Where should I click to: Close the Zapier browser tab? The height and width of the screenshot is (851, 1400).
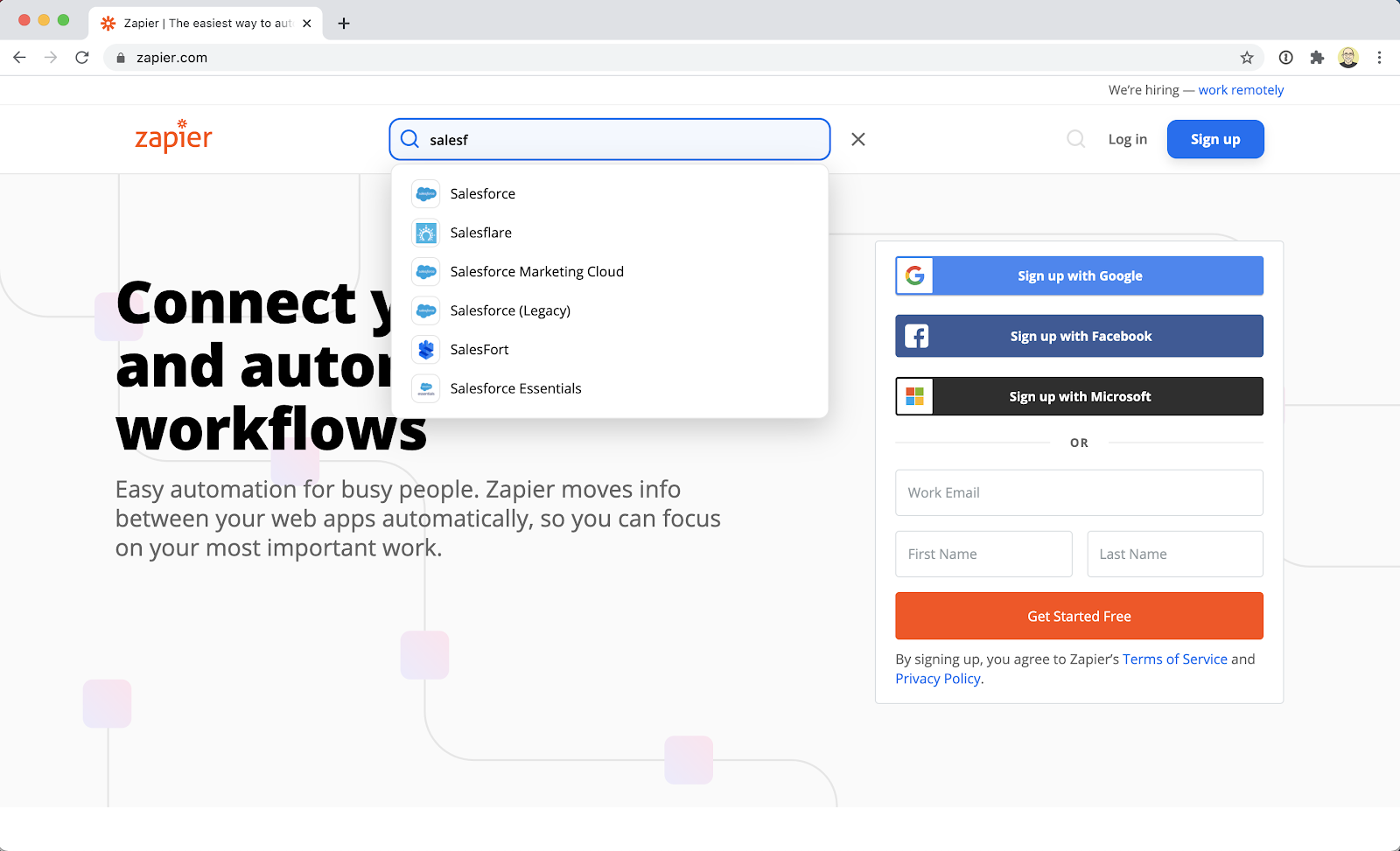pos(307,24)
